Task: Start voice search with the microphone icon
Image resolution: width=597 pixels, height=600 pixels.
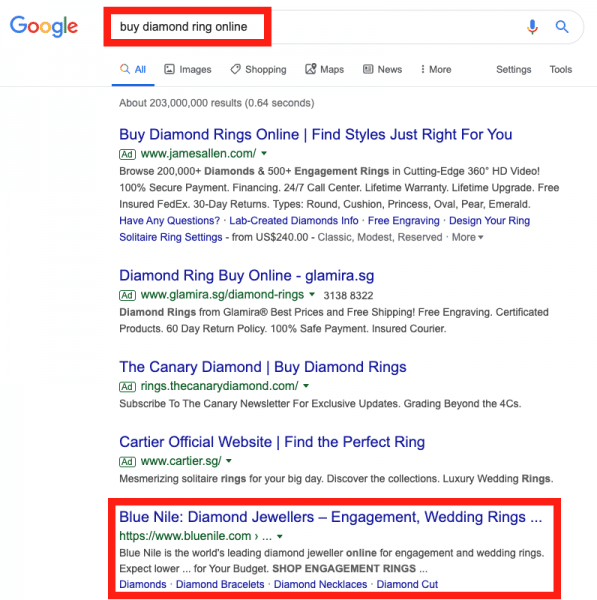Action: click(532, 26)
